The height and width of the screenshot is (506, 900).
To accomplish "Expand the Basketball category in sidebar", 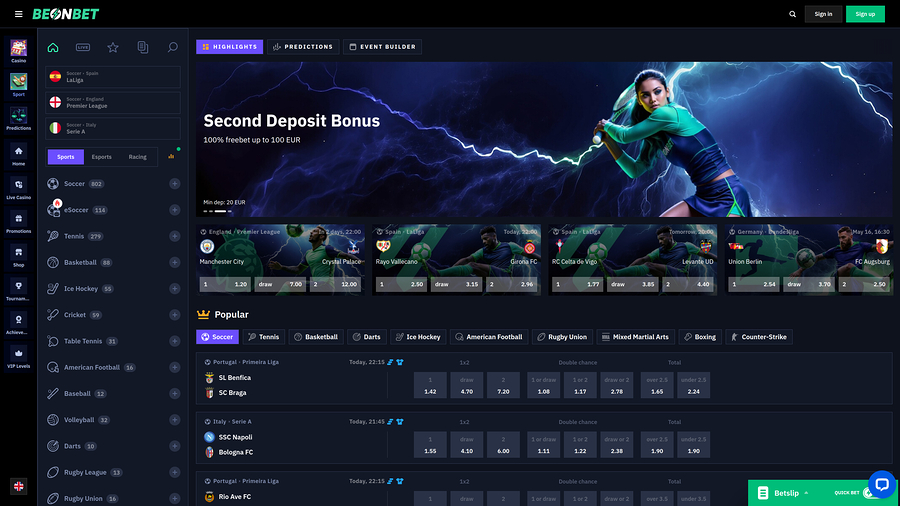I will [174, 262].
